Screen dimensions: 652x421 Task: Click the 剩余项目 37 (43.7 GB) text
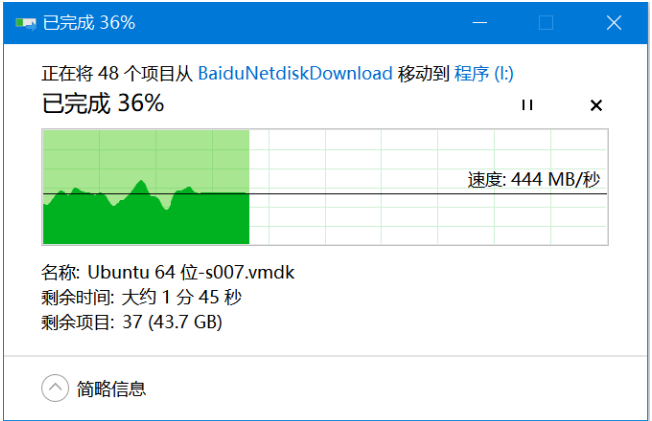click(x=132, y=322)
